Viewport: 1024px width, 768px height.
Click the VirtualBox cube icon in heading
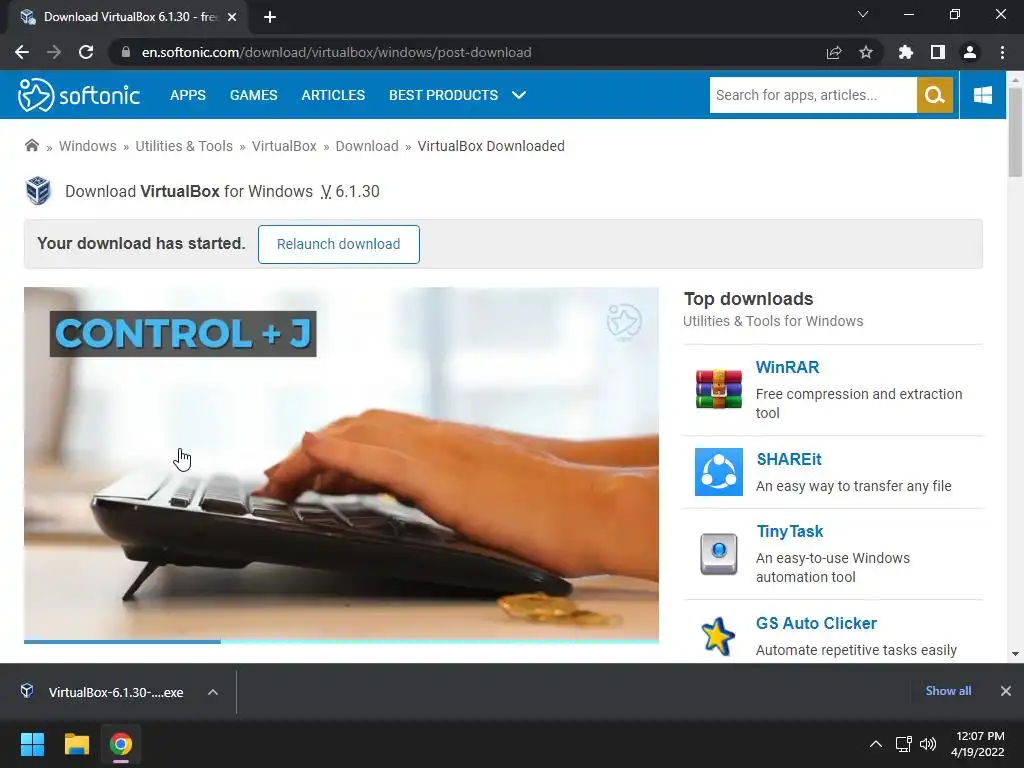[x=38, y=191]
